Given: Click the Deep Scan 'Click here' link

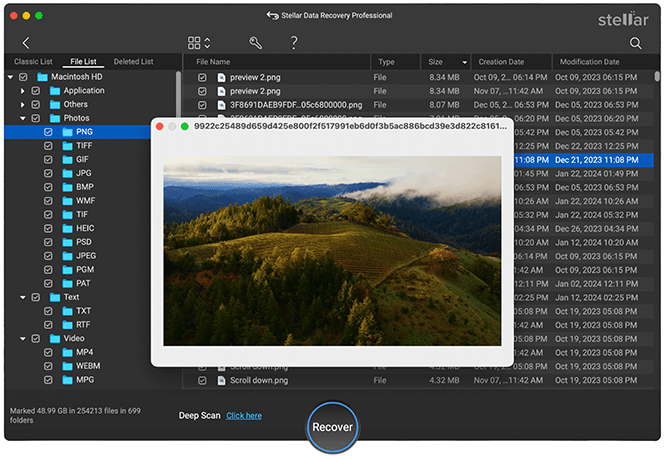Looking at the screenshot, I should click(244, 415).
